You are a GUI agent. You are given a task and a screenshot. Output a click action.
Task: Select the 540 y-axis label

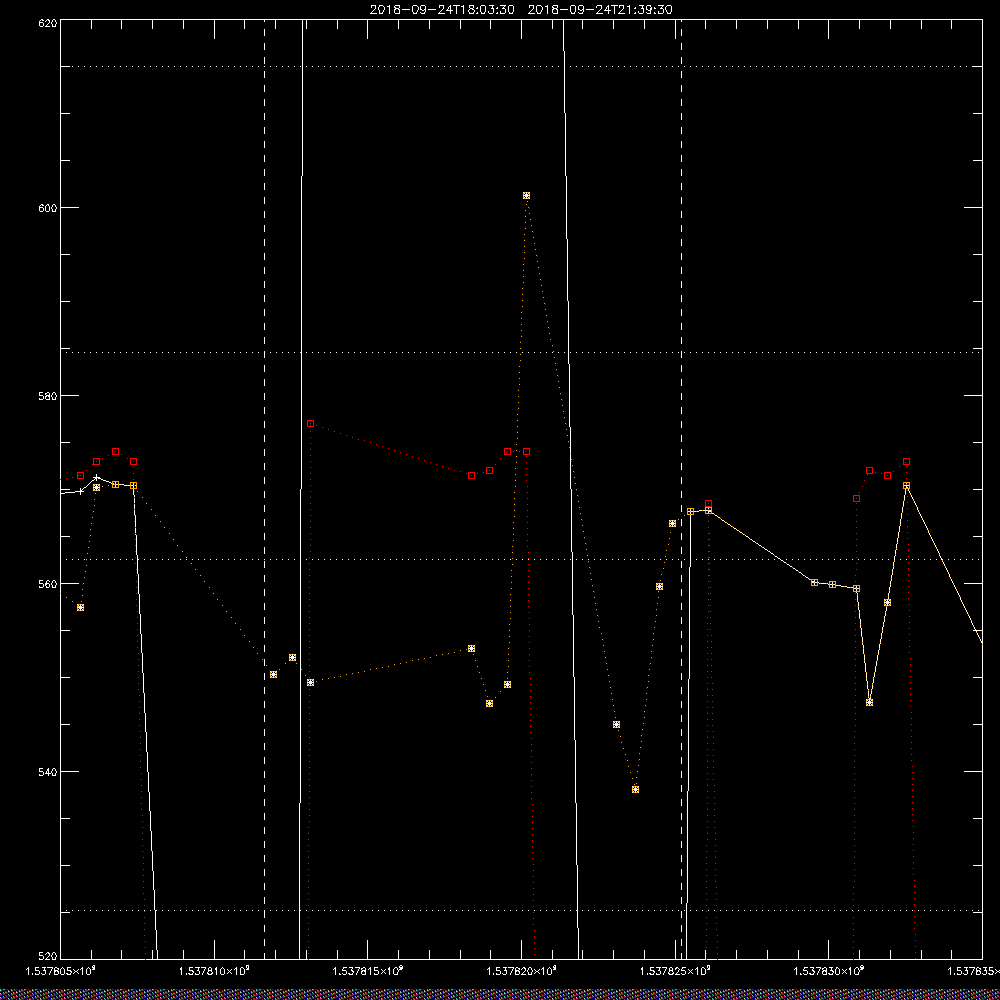[48, 772]
